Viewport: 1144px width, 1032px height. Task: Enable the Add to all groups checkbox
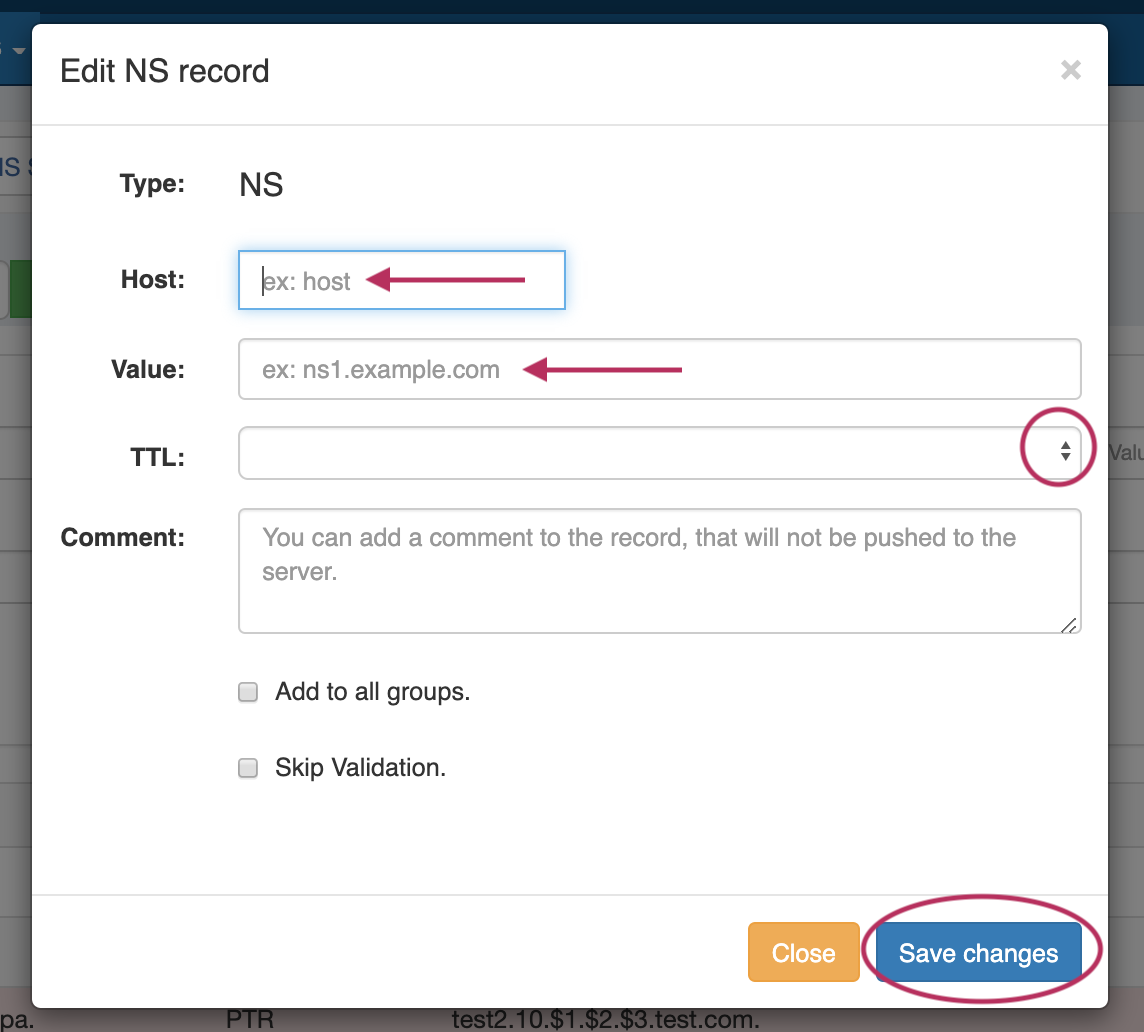click(x=248, y=692)
